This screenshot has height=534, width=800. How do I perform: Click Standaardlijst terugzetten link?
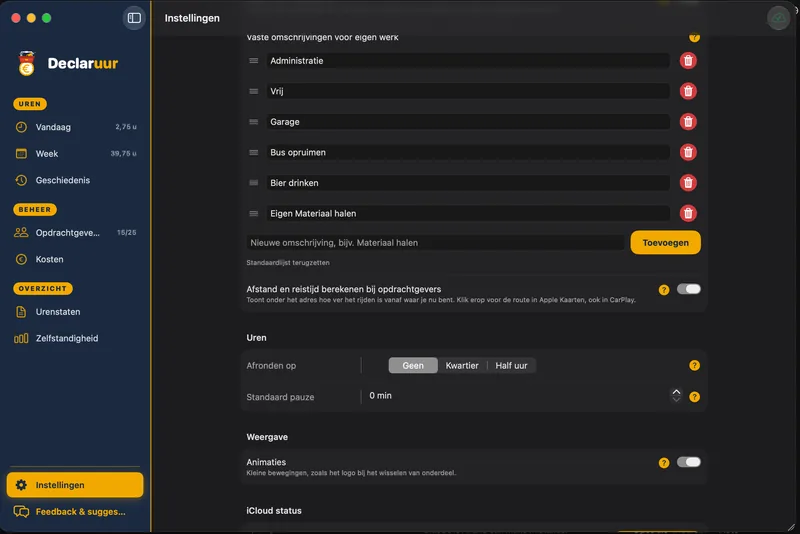(x=288, y=263)
